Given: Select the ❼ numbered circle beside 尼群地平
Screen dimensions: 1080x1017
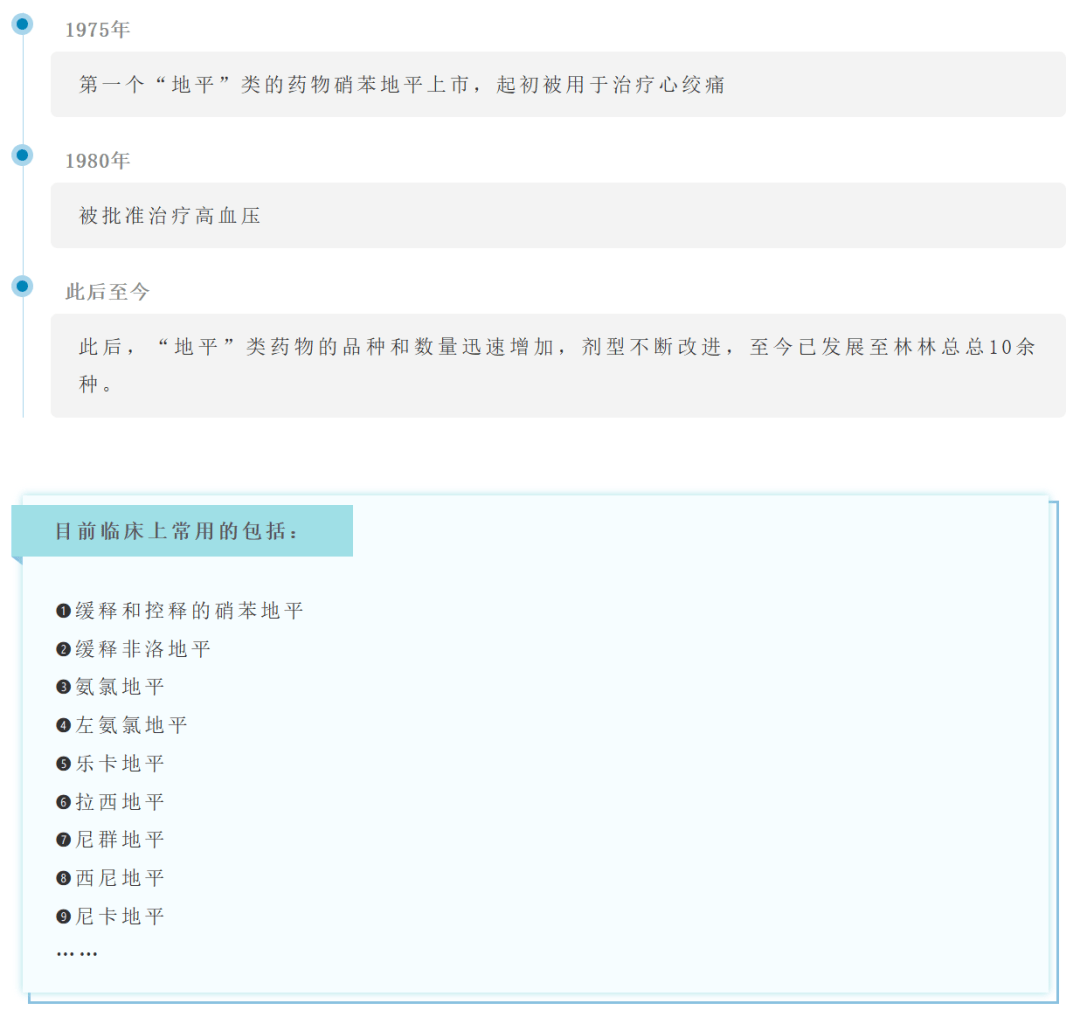Looking at the screenshot, I should coord(63,840).
